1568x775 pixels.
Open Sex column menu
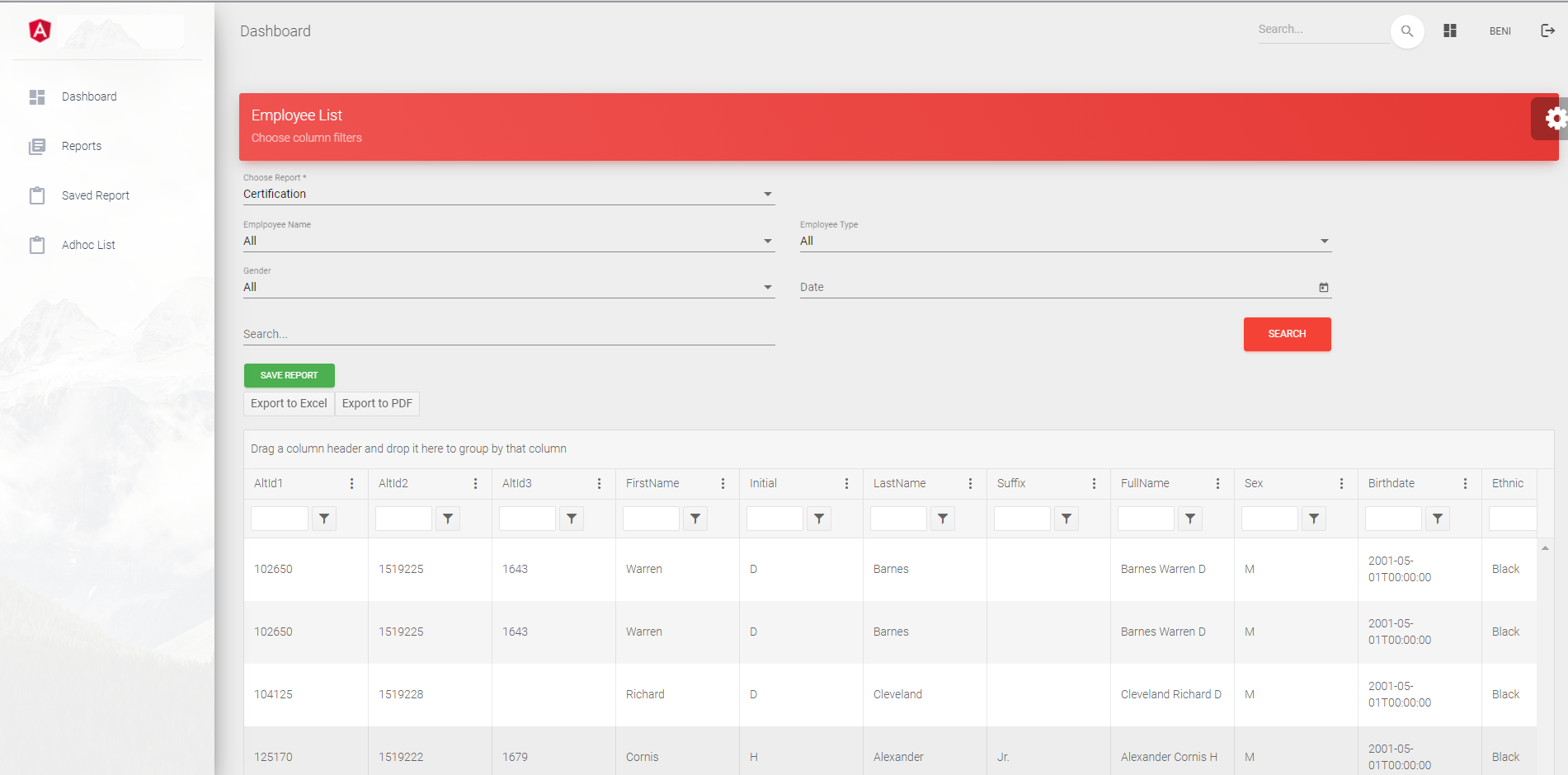coord(1341,484)
